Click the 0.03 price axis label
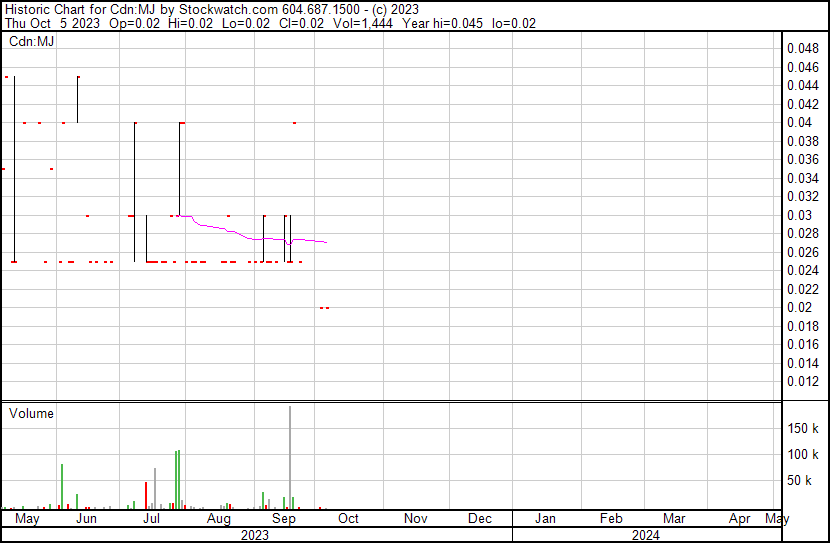 coord(799,215)
